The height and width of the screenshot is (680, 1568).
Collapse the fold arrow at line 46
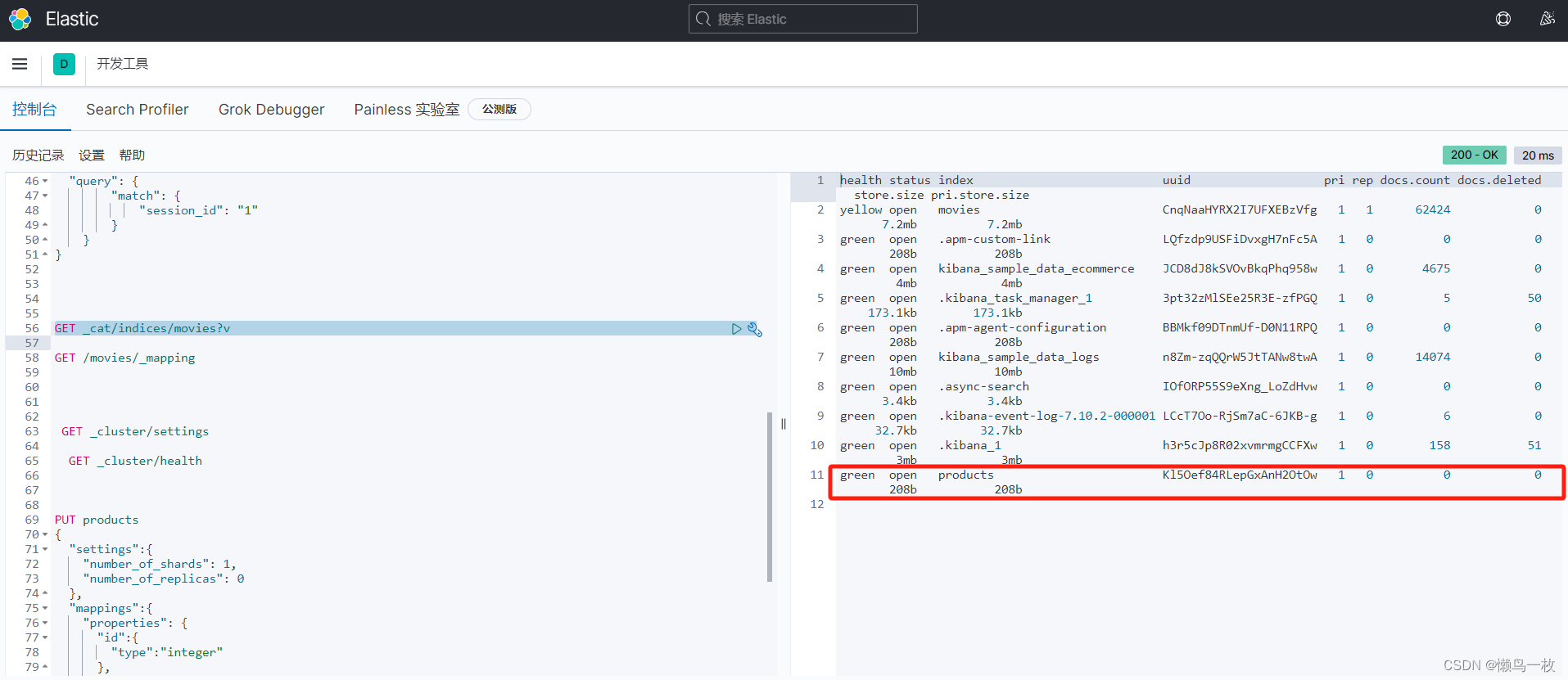(45, 181)
